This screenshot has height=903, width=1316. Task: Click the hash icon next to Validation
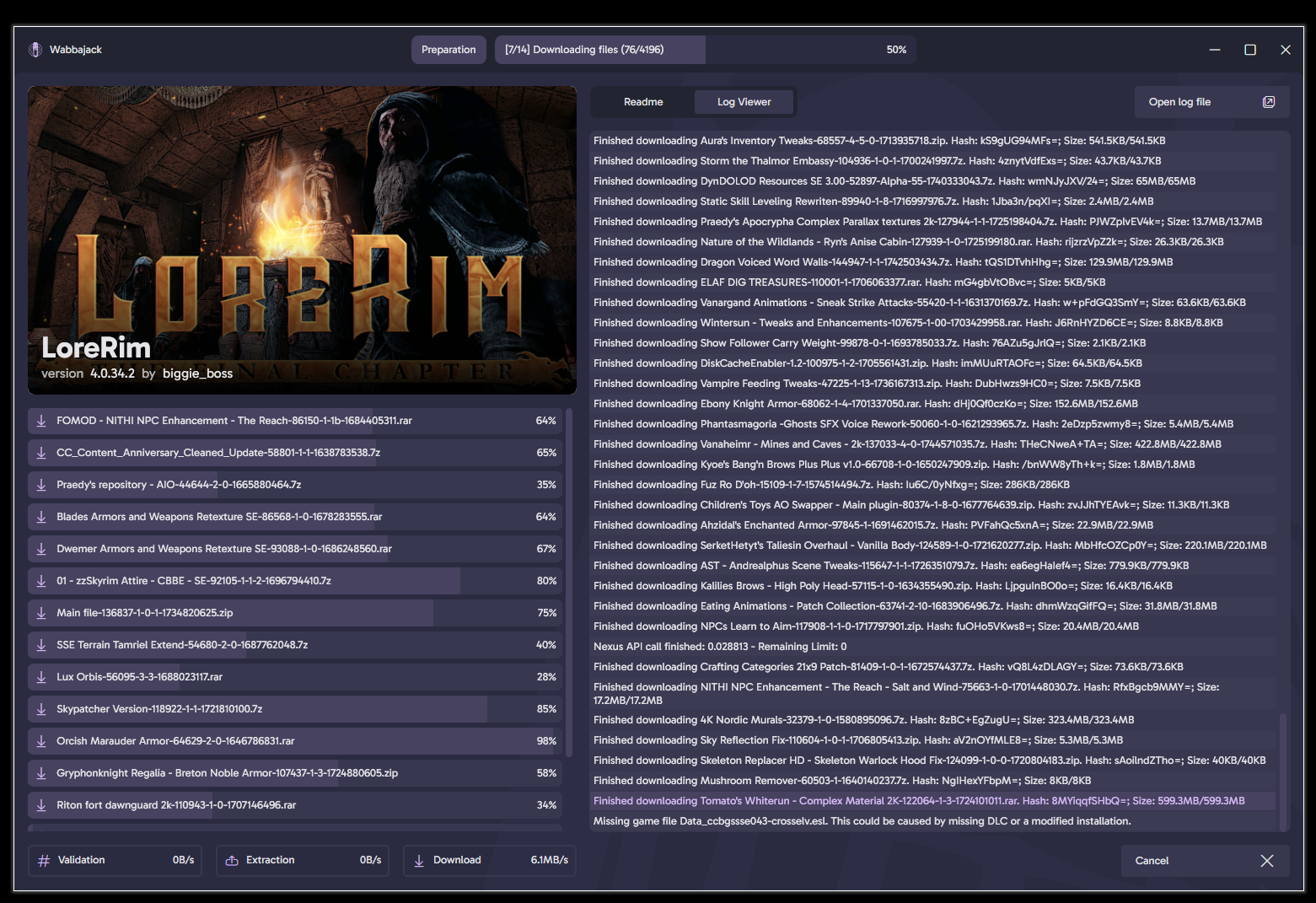(x=44, y=861)
